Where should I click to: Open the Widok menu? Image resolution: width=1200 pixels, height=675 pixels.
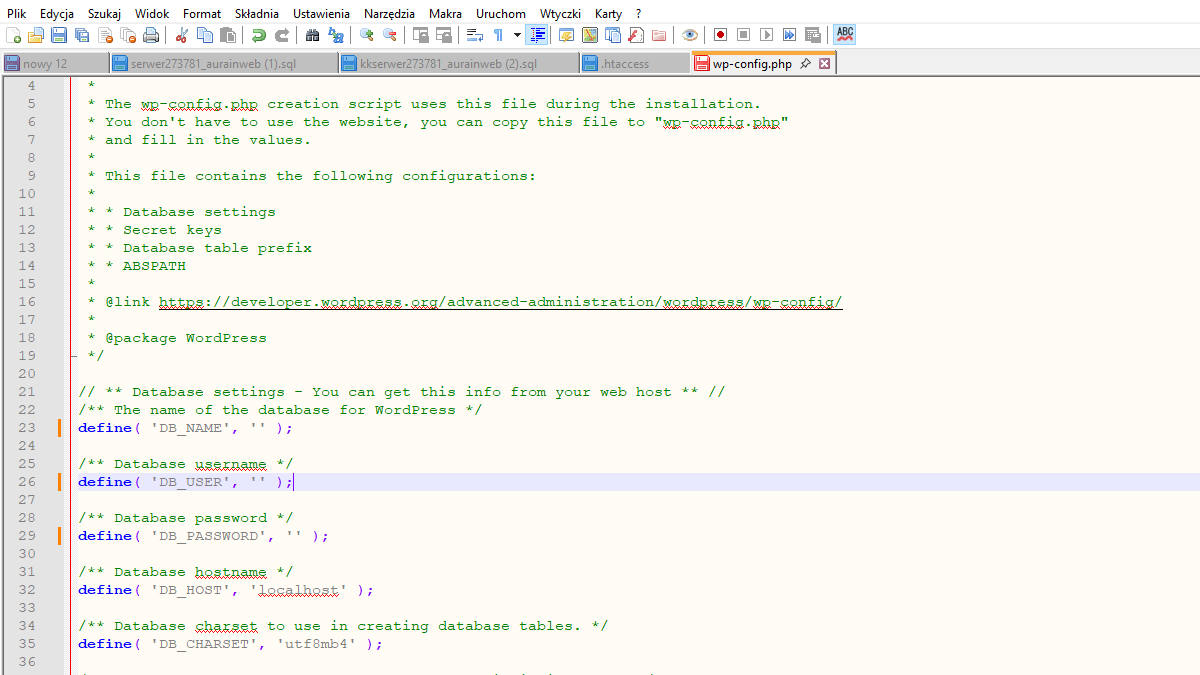click(x=151, y=14)
